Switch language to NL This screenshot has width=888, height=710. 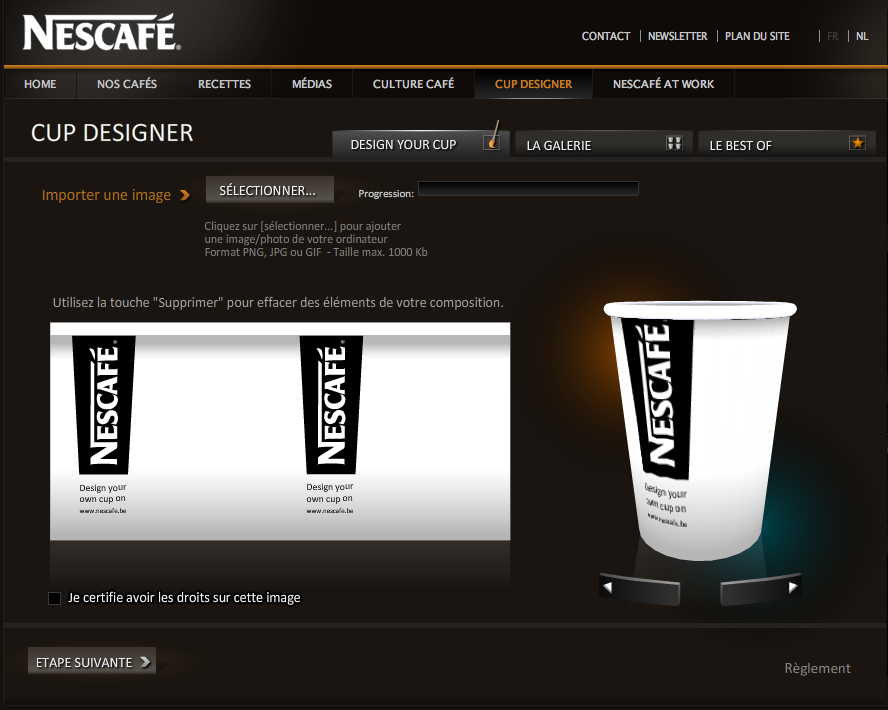pyautogui.click(x=862, y=36)
